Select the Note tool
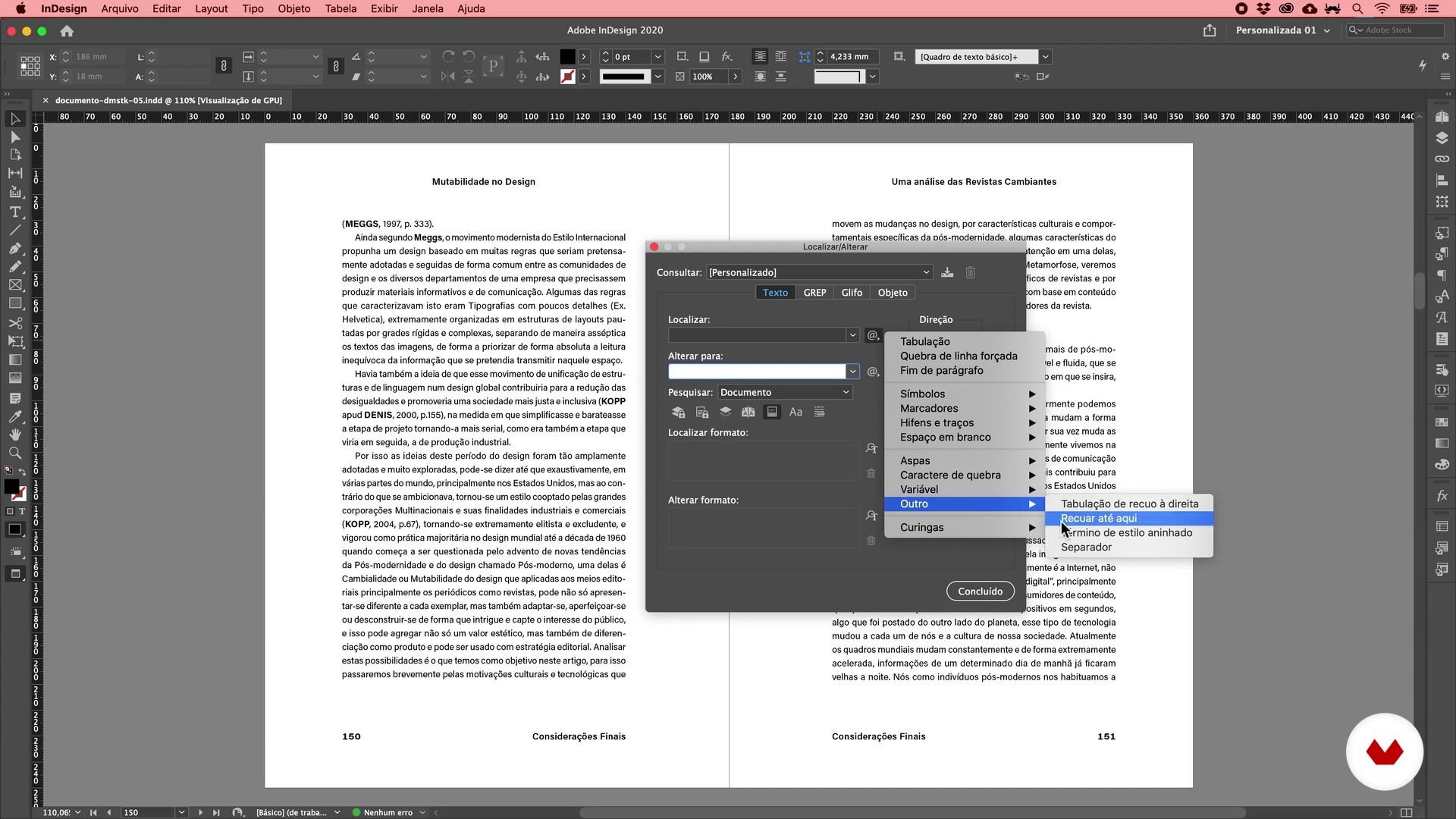Image resolution: width=1456 pixels, height=819 pixels. click(x=14, y=398)
